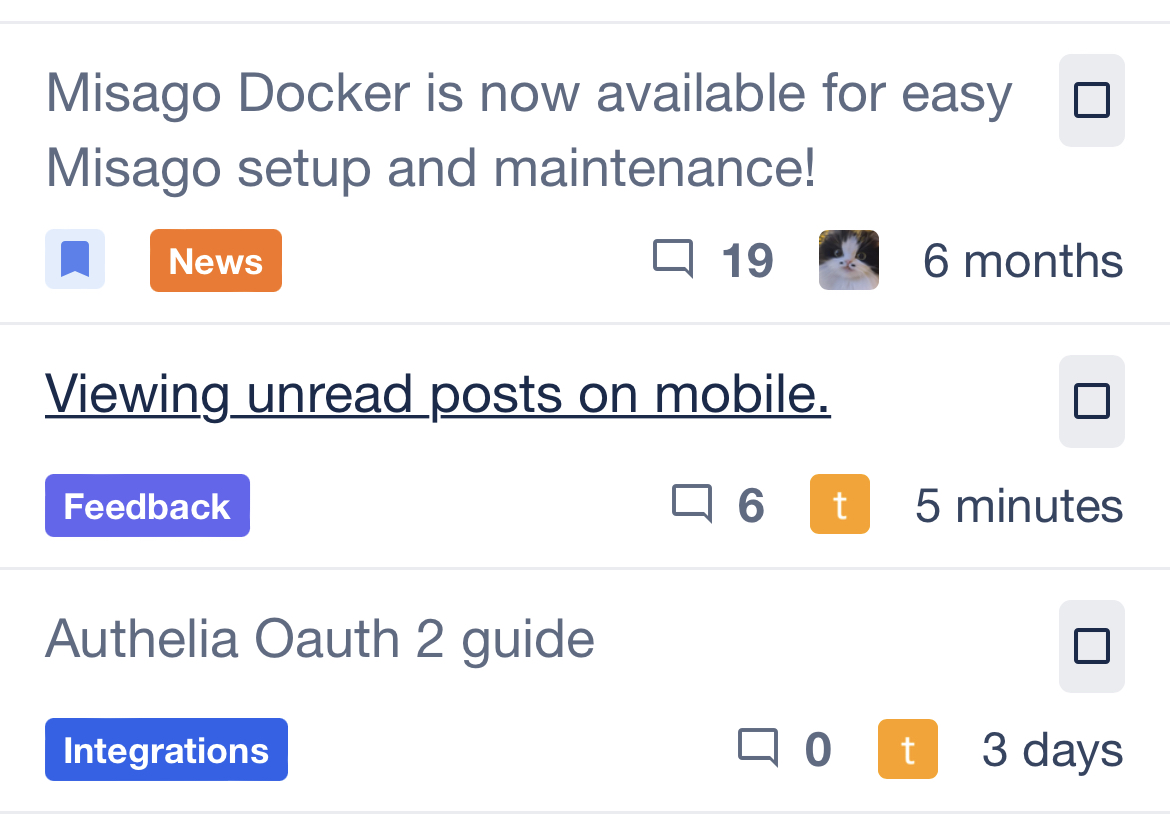Open the cat avatar poster profile
The width and height of the screenshot is (1170, 837).
(848, 260)
